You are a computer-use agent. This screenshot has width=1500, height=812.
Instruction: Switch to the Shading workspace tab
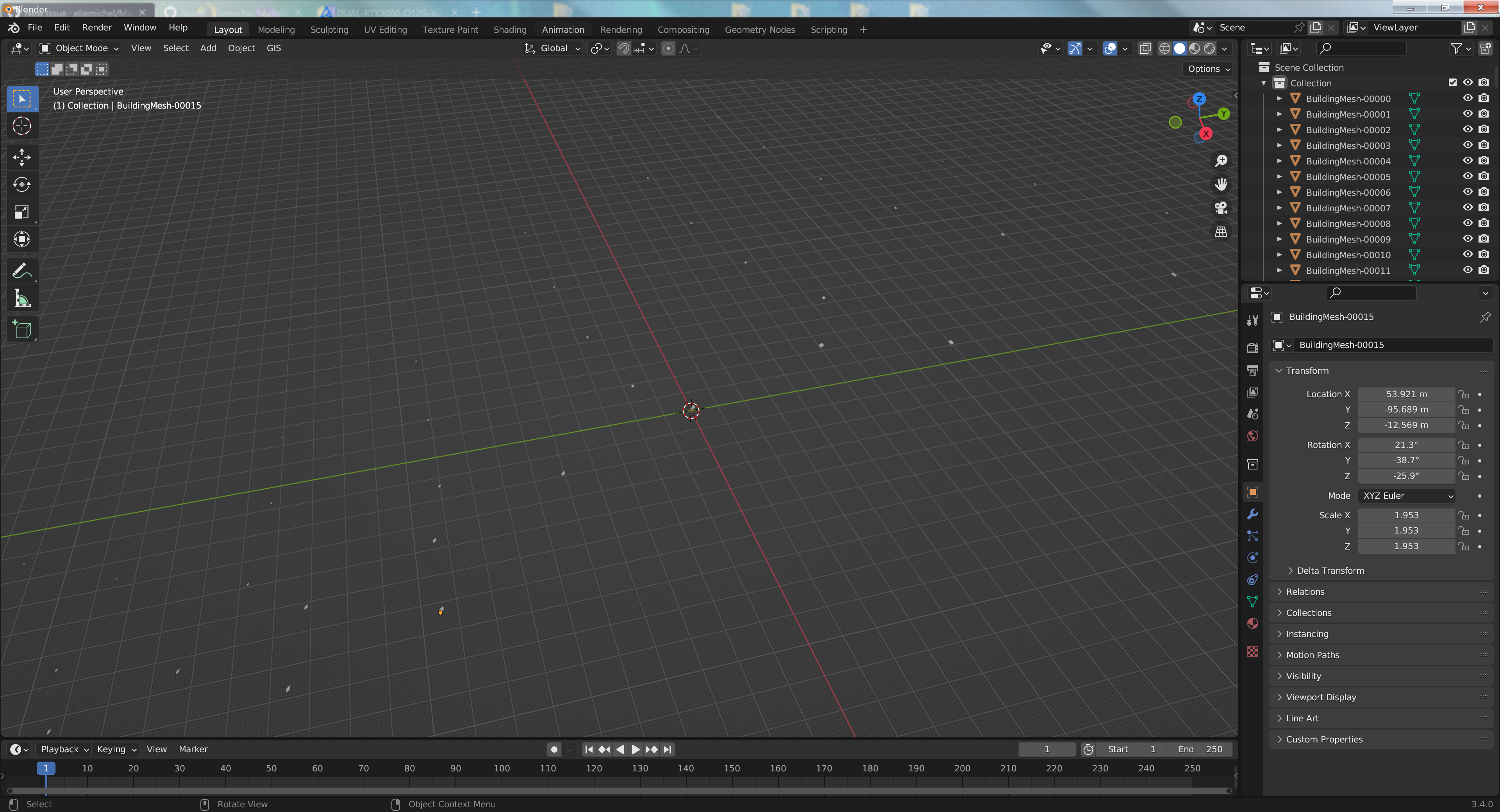(509, 30)
